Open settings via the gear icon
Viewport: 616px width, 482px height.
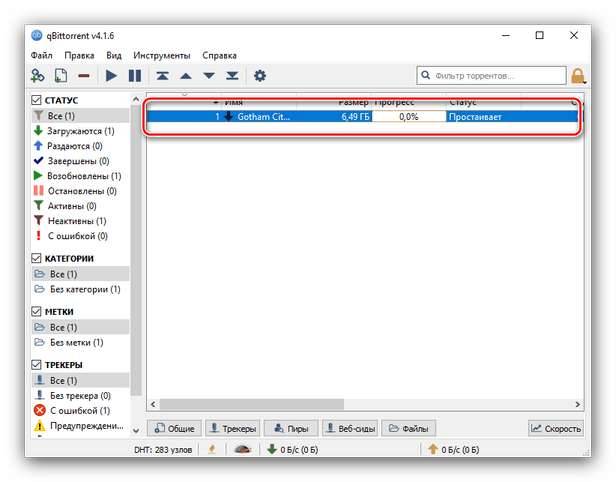click(x=260, y=76)
